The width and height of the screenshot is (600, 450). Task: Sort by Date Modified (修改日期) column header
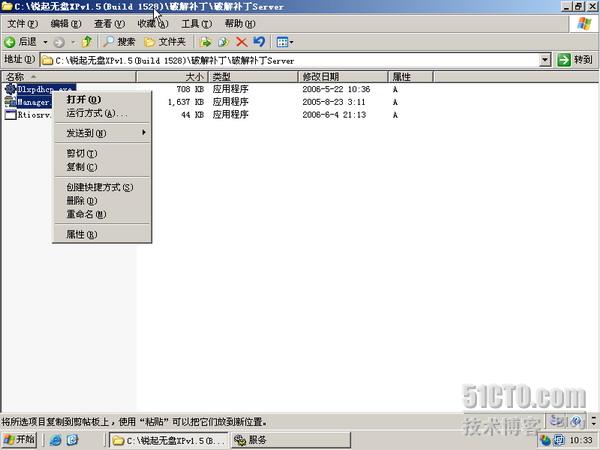(x=342, y=77)
